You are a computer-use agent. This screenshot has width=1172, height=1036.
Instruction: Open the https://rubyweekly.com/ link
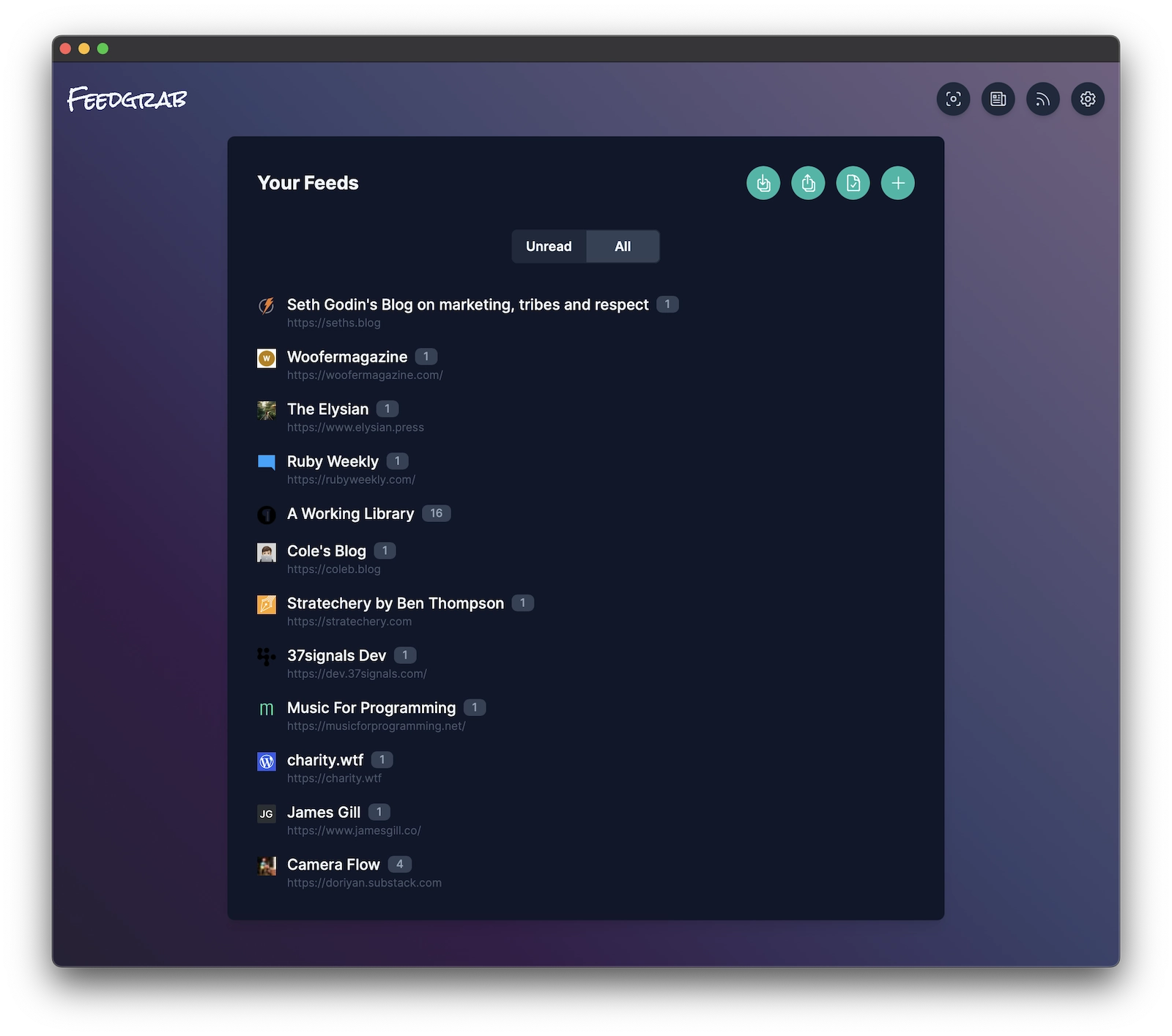[x=351, y=480]
